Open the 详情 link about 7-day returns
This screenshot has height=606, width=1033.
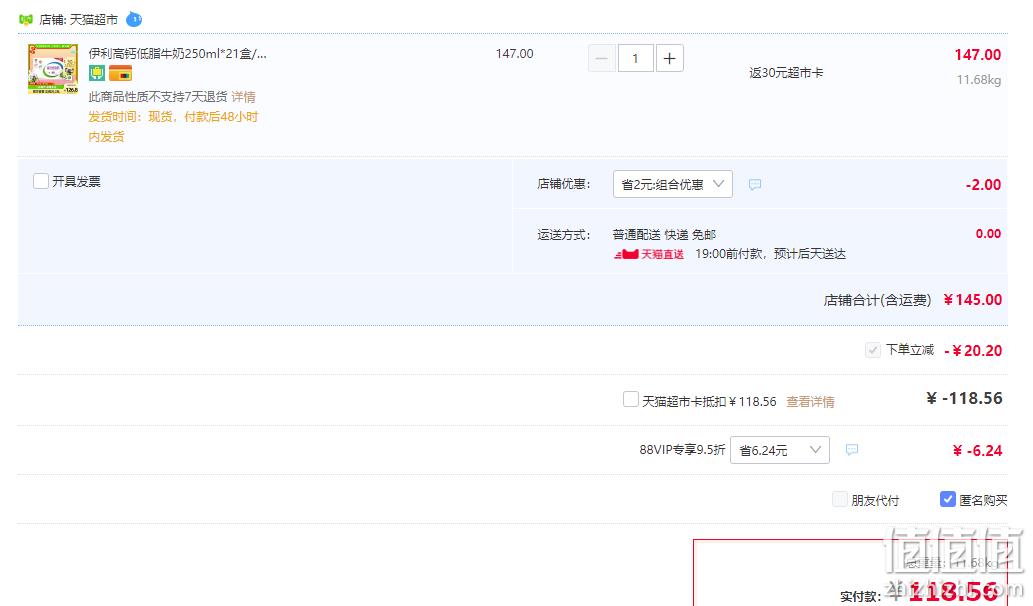point(243,97)
